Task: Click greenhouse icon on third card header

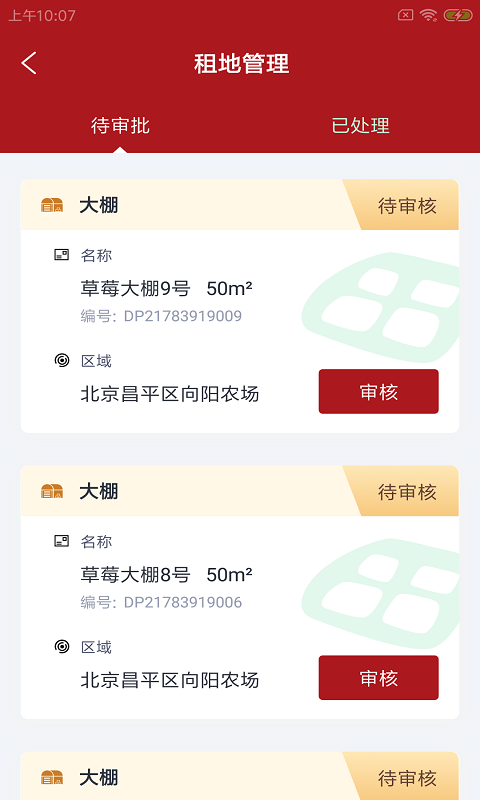Action: [52, 778]
